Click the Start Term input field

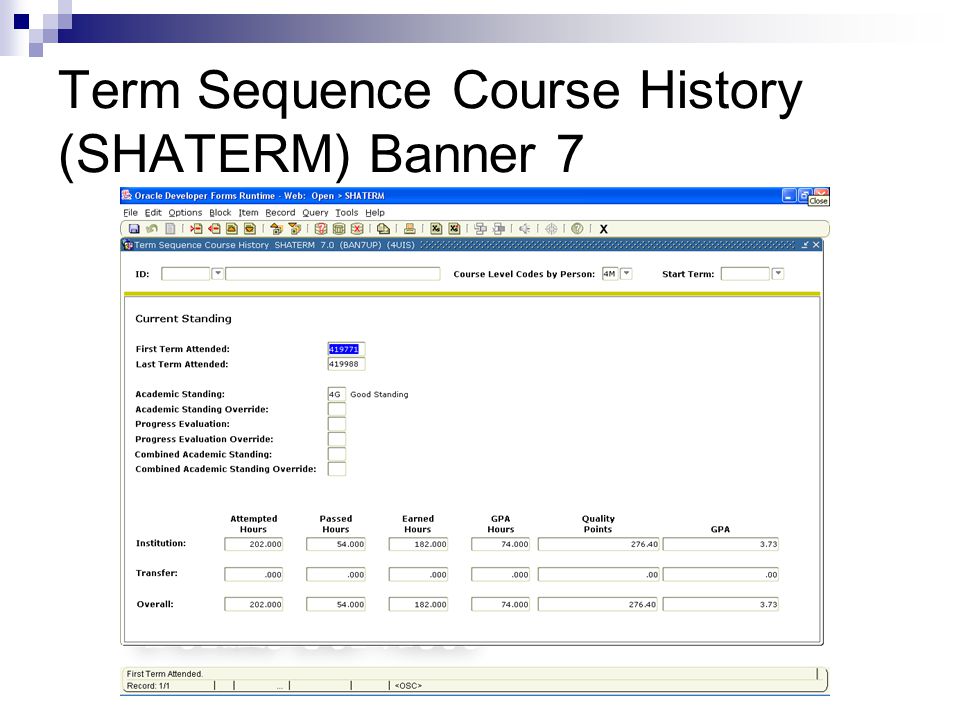point(745,274)
